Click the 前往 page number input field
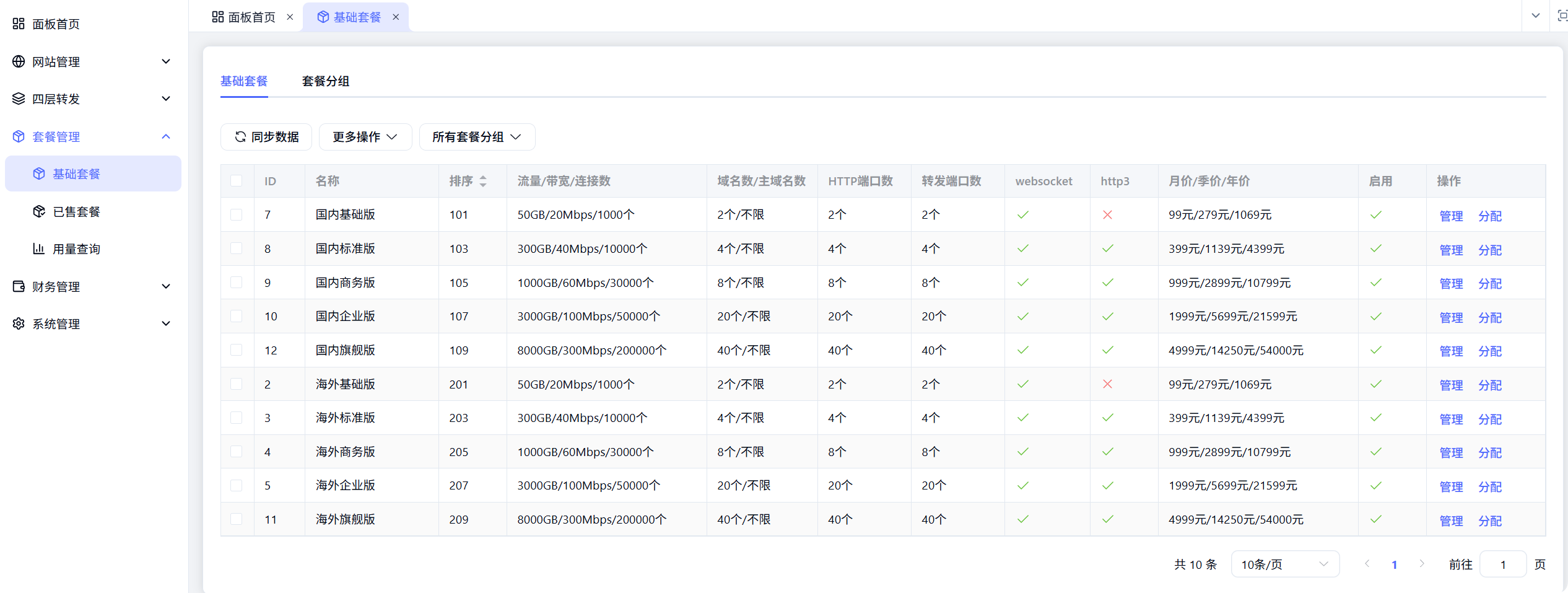Viewport: 1568px width, 593px height. pos(1502,564)
